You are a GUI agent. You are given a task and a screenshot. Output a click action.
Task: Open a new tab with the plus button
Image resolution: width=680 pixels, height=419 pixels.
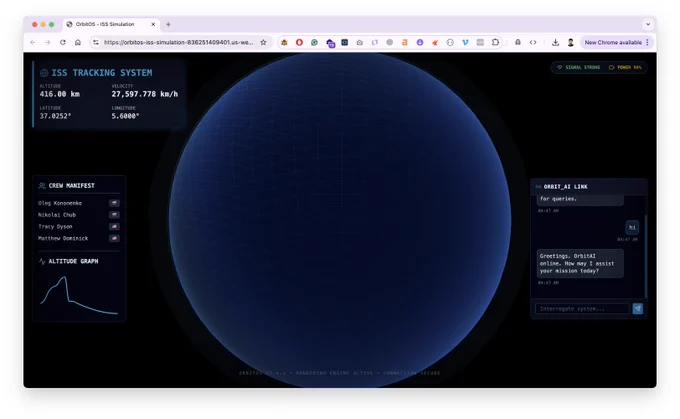click(168, 24)
